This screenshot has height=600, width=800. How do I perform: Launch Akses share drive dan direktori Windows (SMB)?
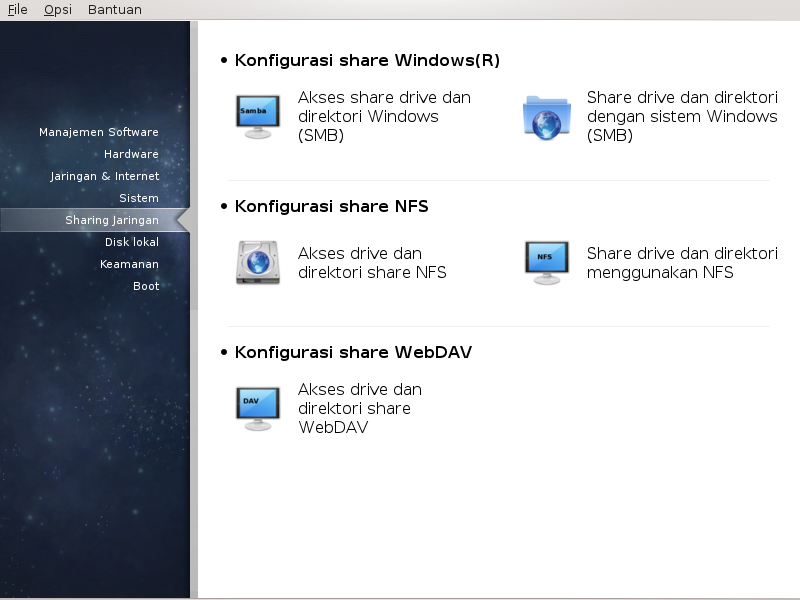[x=384, y=116]
